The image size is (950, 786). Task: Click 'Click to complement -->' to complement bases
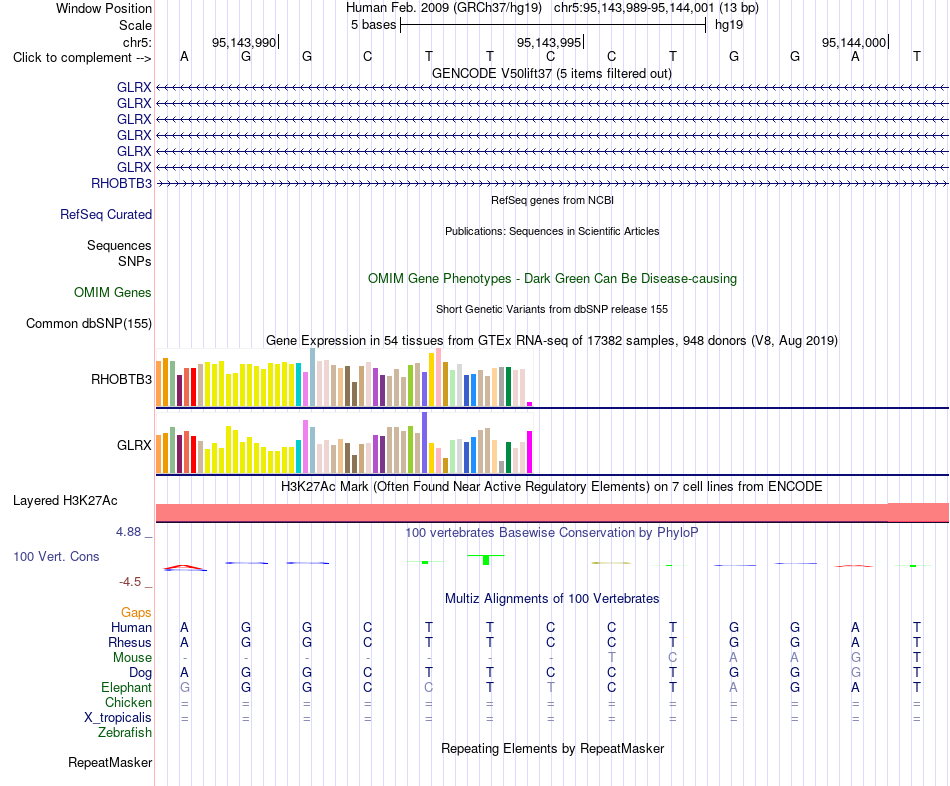click(82, 58)
